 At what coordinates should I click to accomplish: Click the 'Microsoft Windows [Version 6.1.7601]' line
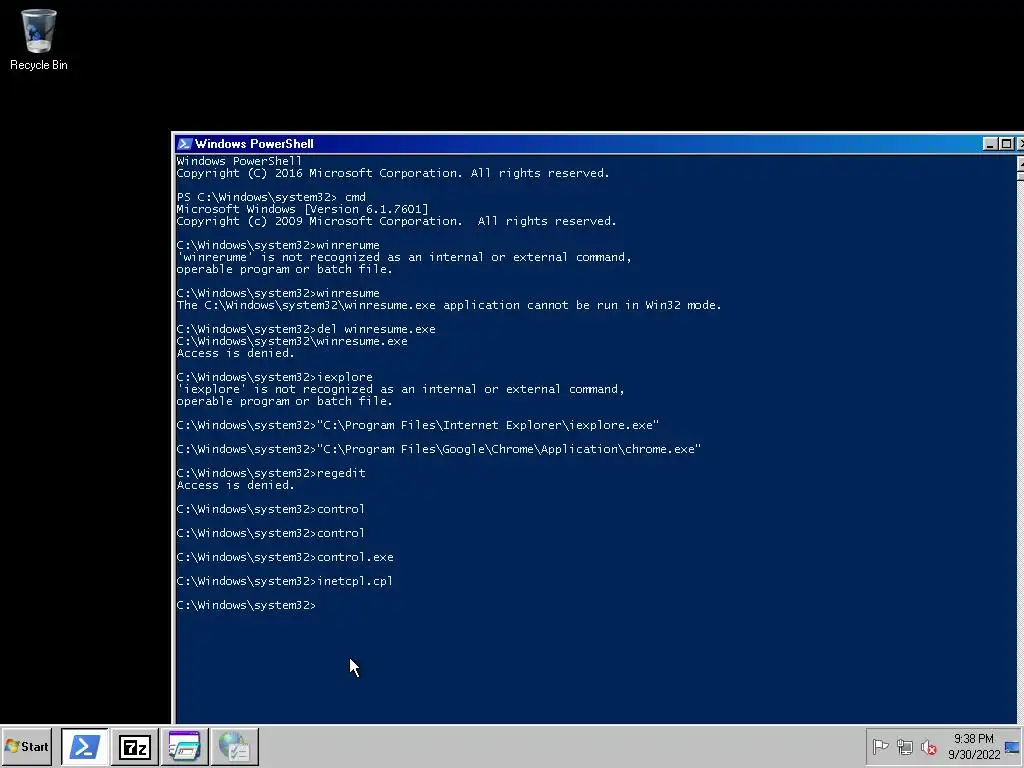click(302, 209)
